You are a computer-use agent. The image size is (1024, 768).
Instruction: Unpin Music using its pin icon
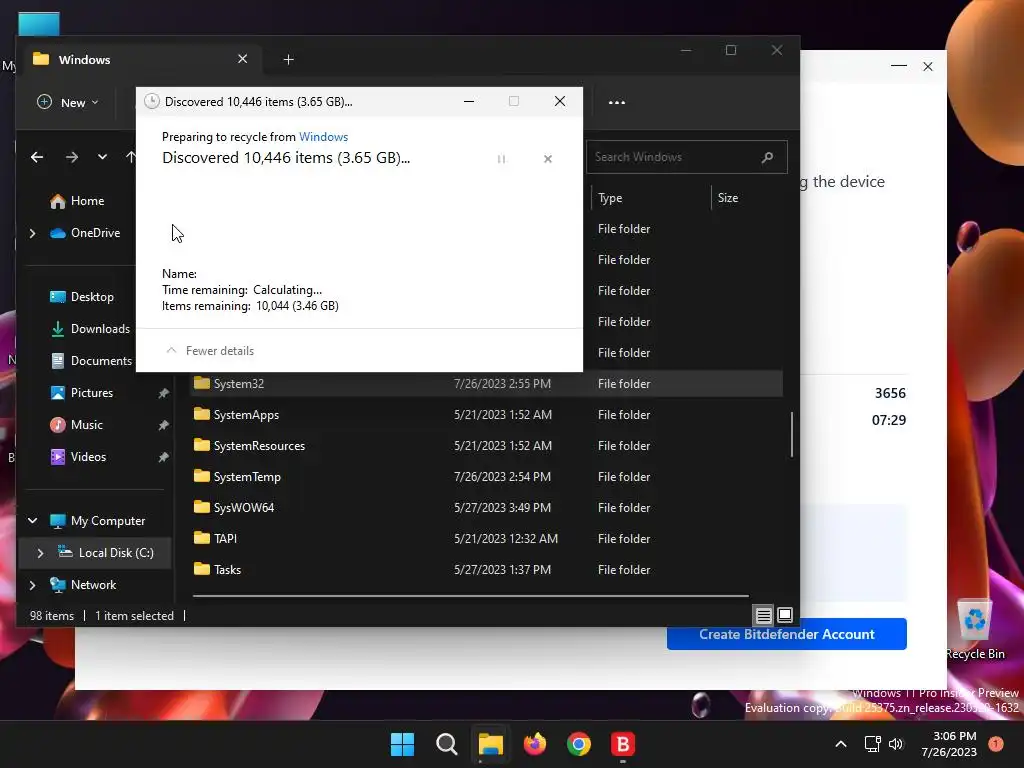[x=163, y=425]
